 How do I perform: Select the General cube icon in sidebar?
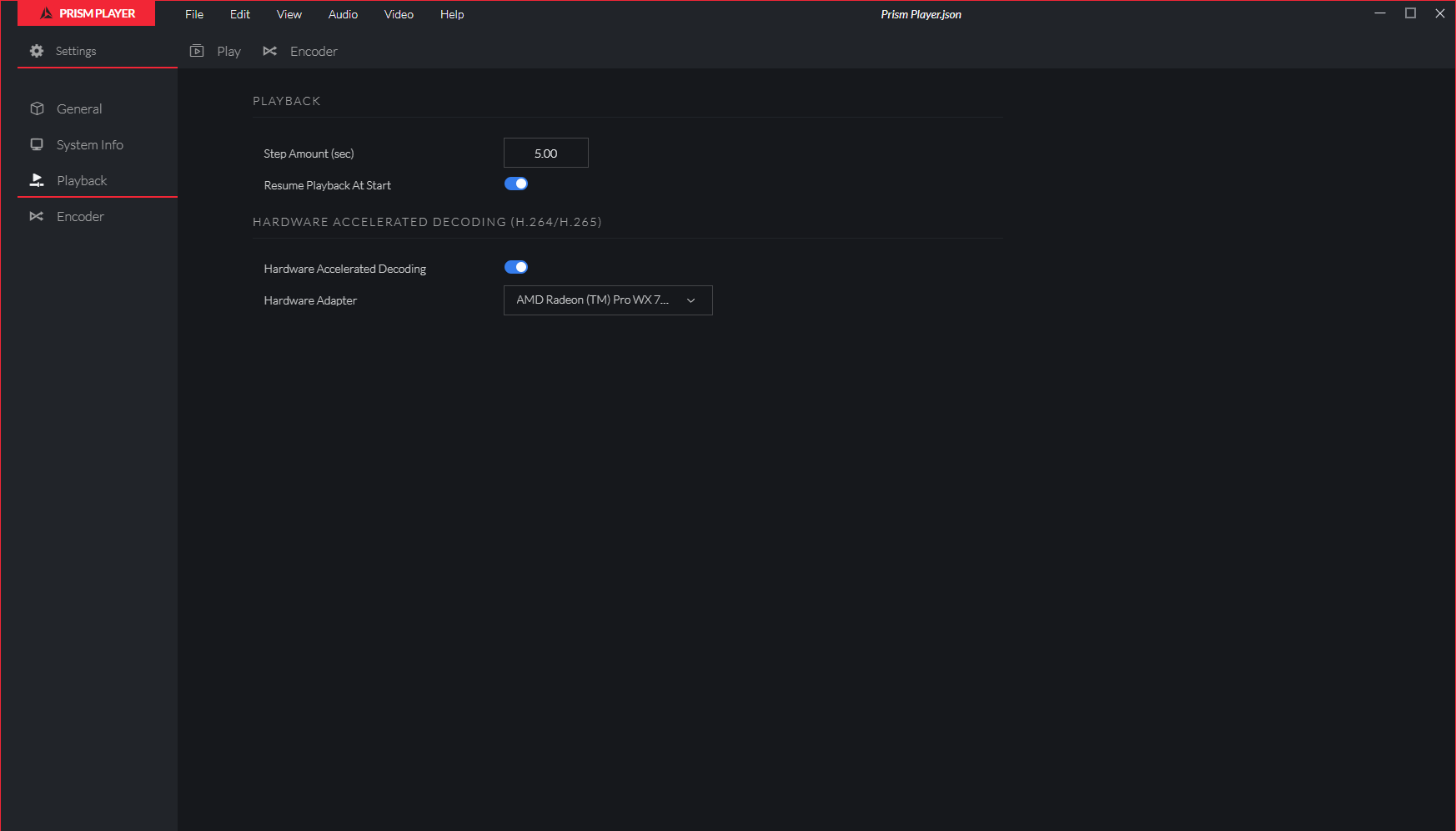[x=37, y=108]
